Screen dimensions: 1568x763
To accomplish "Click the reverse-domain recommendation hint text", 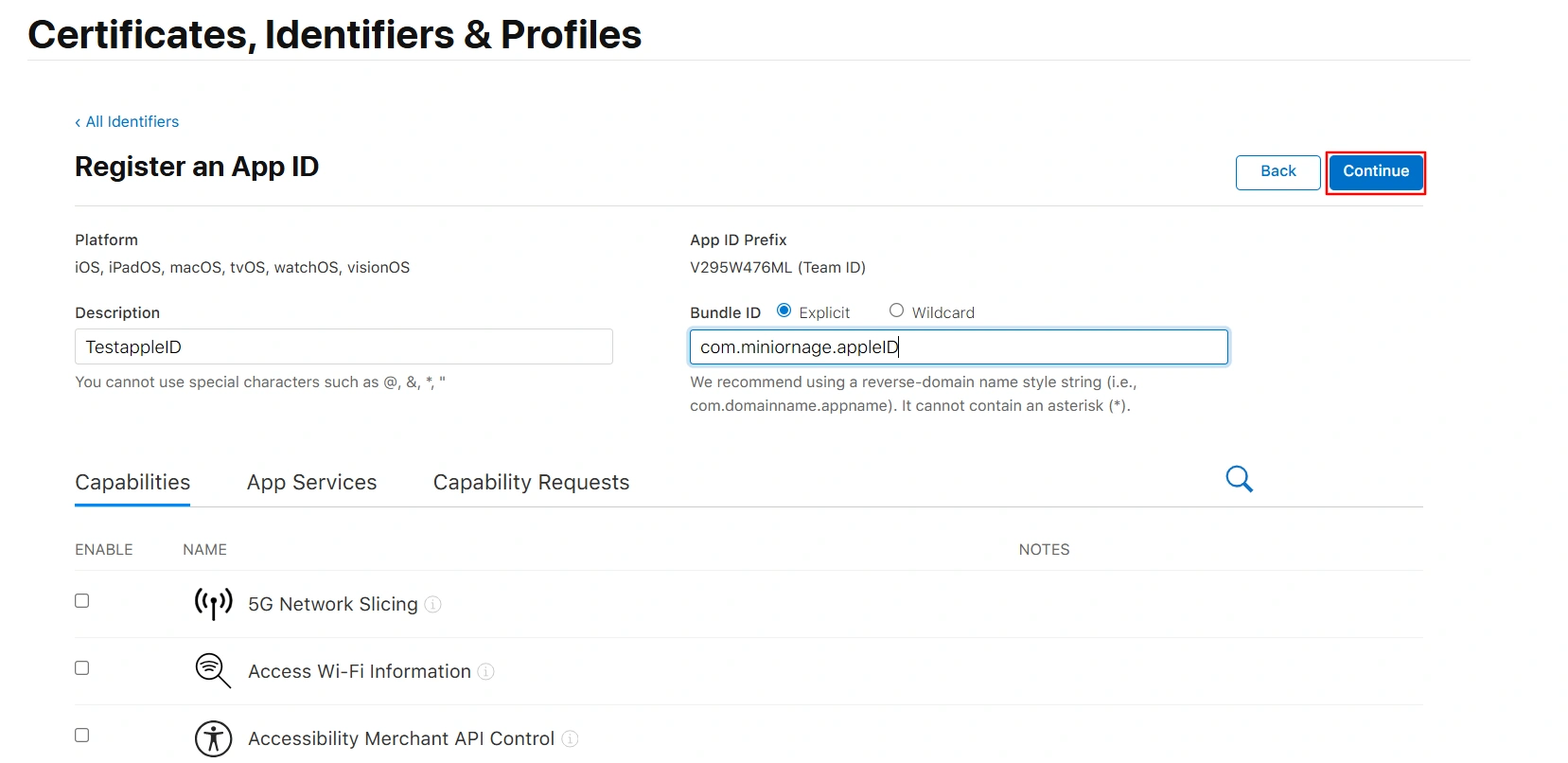I will 913,394.
